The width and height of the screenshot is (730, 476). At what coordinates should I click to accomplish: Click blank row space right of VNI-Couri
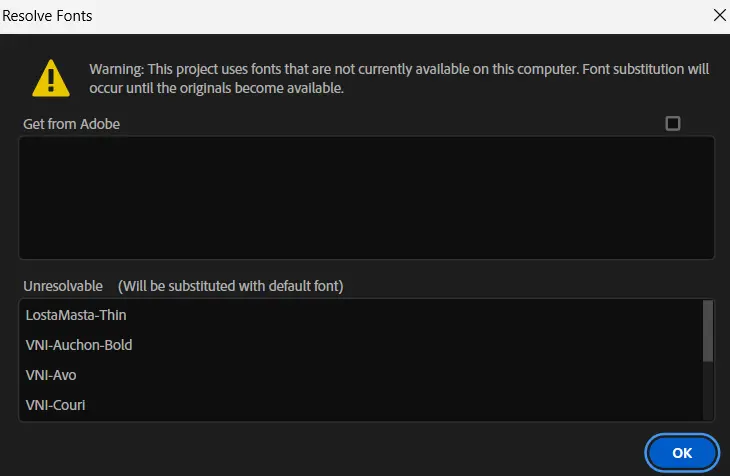(400, 405)
